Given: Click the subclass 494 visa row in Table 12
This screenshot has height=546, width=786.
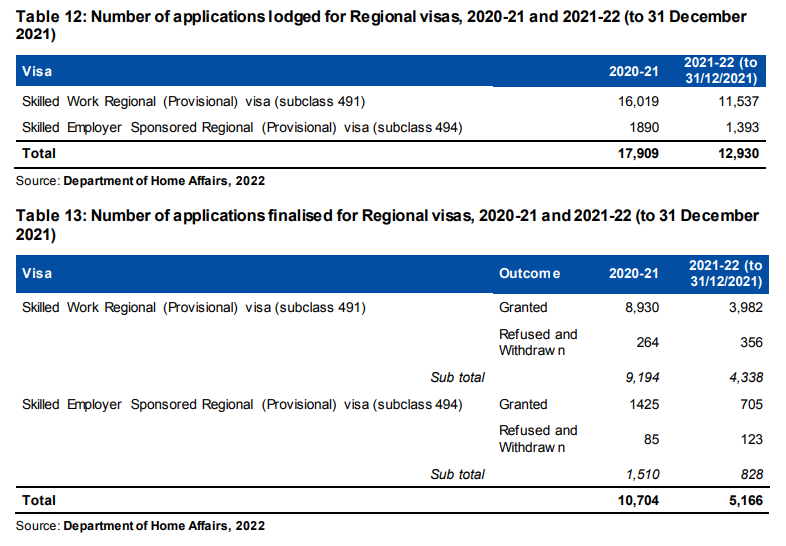Looking at the screenshot, I should [x=242, y=128].
